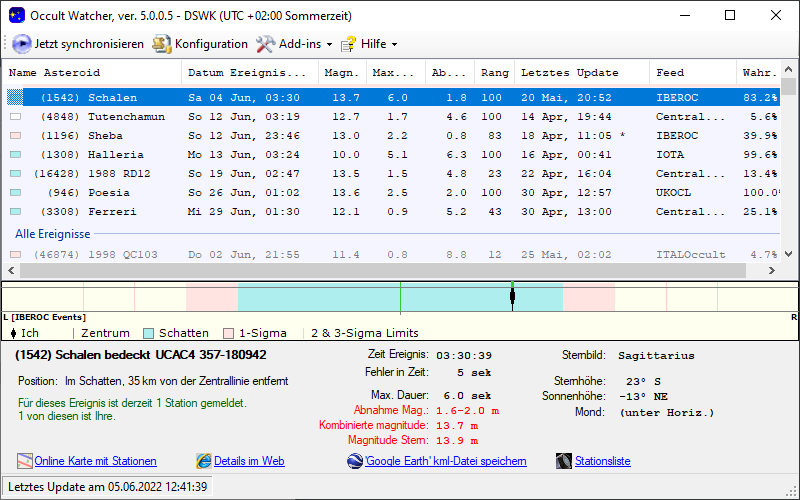
Task: Click the Details im Web browser icon
Action: (204, 461)
